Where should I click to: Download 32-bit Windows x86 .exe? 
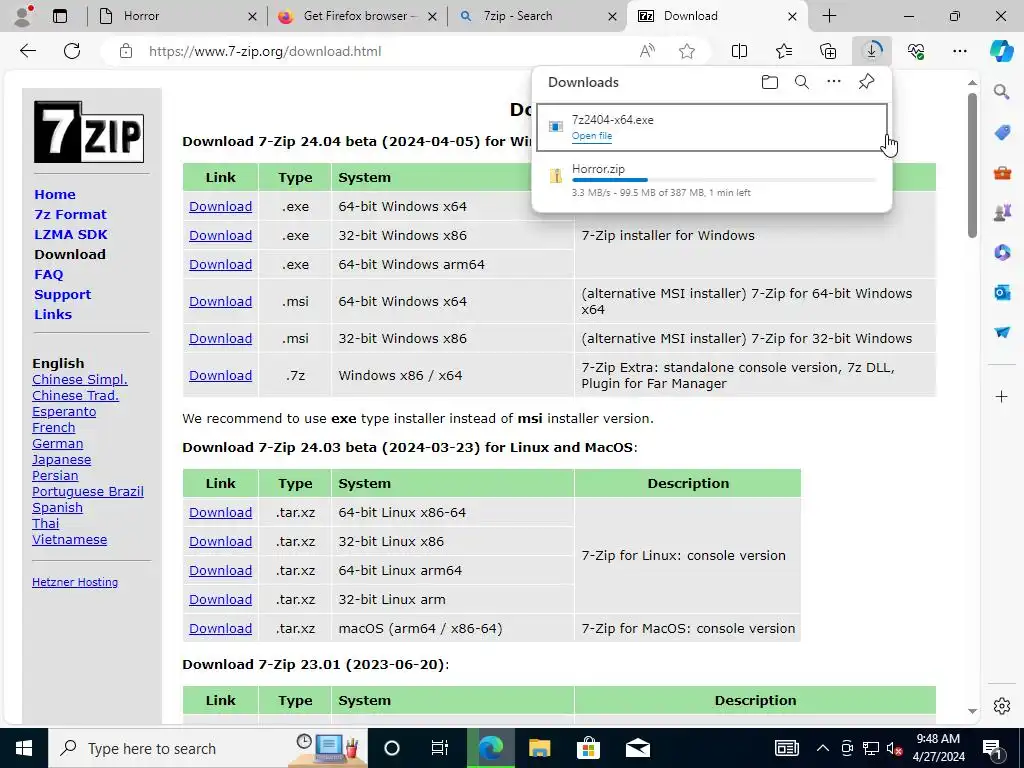click(x=221, y=235)
